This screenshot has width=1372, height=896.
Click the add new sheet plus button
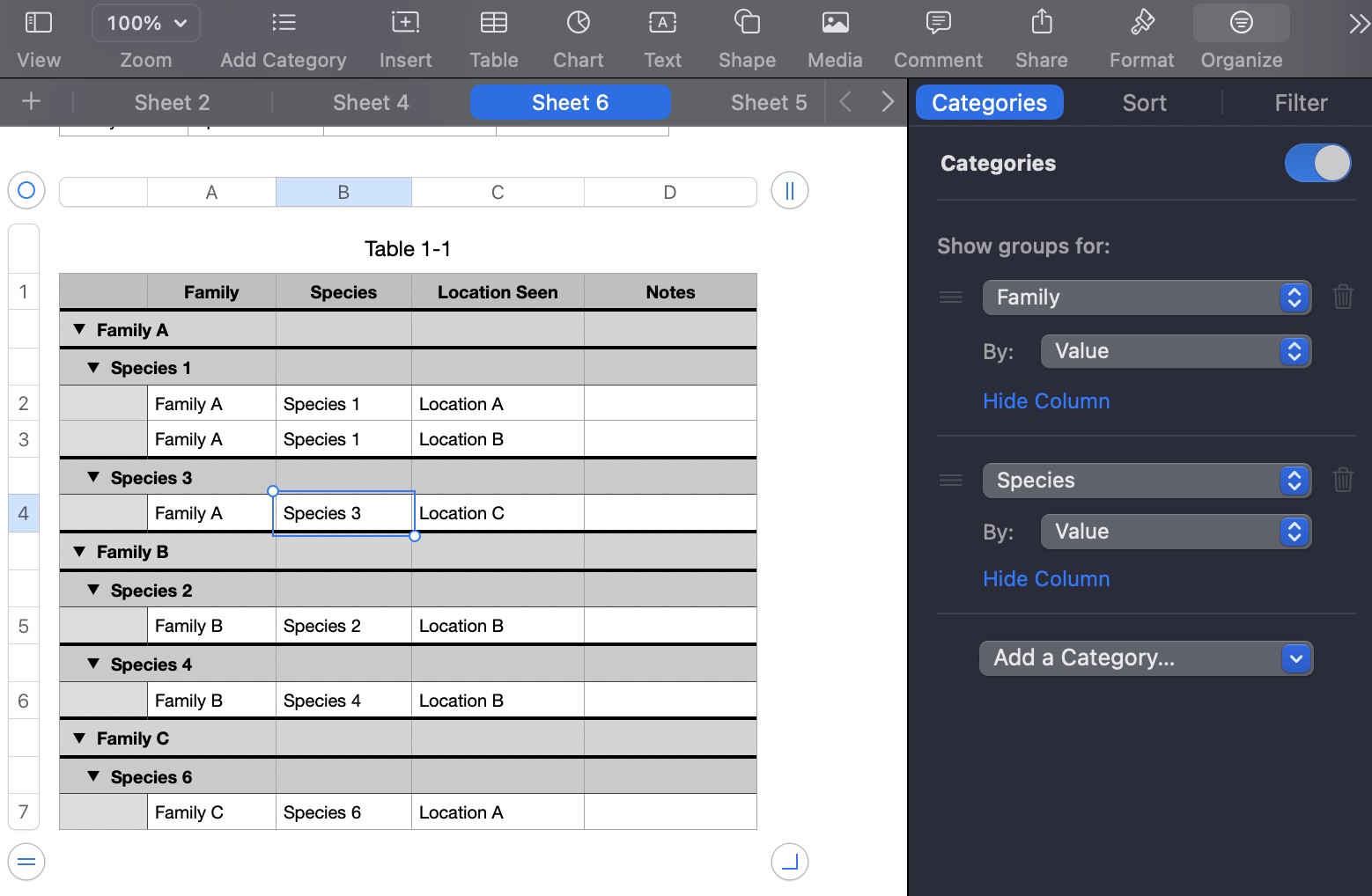(31, 102)
